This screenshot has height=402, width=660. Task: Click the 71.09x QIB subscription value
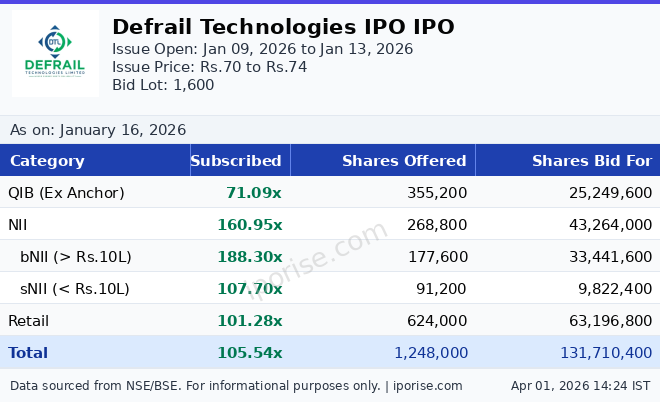pyautogui.click(x=254, y=193)
